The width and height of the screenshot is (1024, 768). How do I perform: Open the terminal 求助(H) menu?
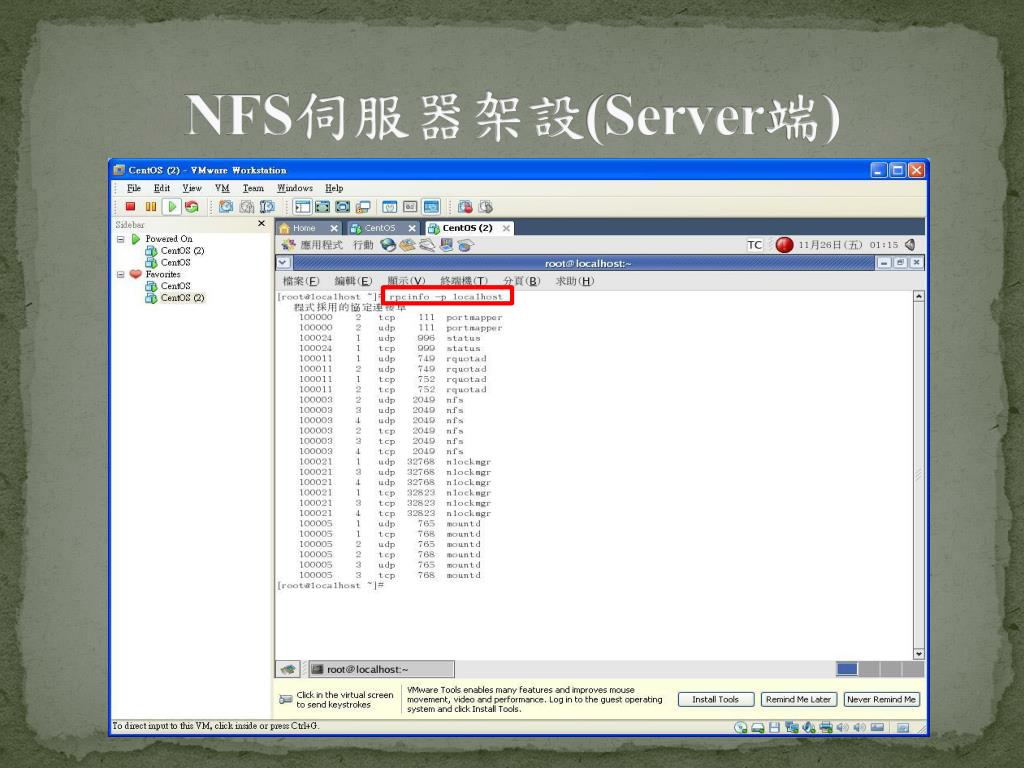pos(575,281)
